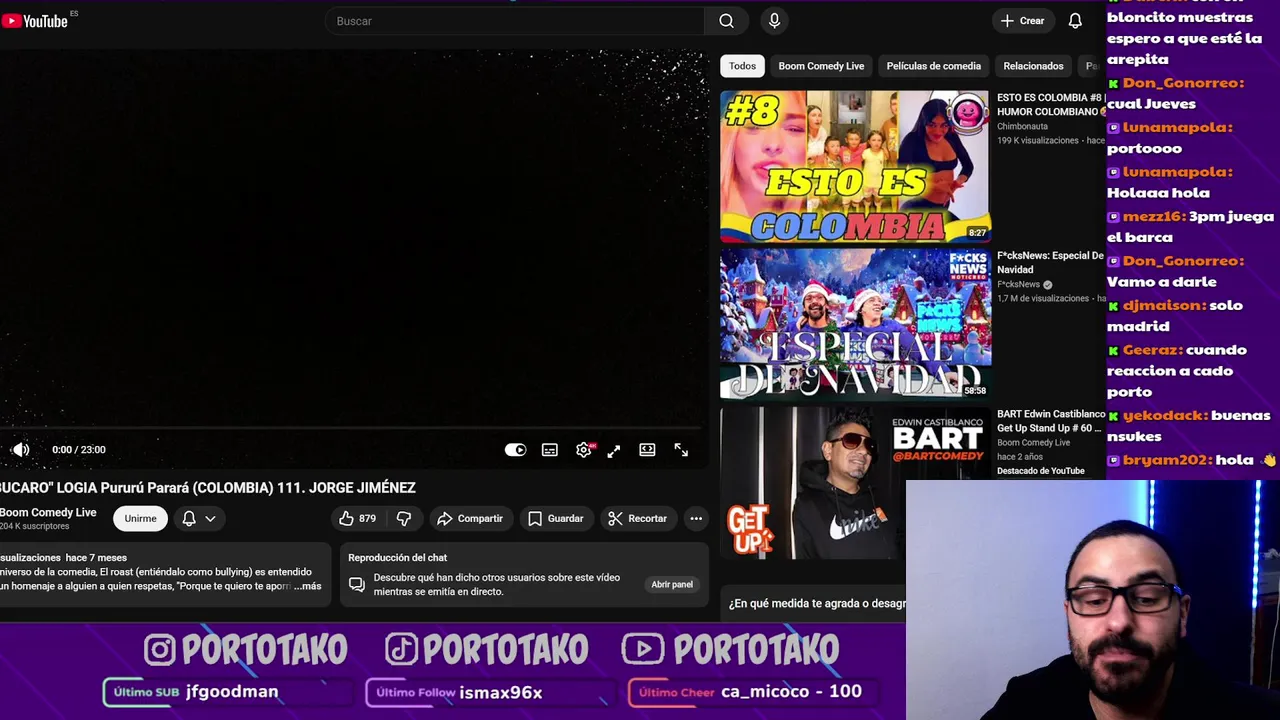Click the YouTube logo

click(x=34, y=21)
